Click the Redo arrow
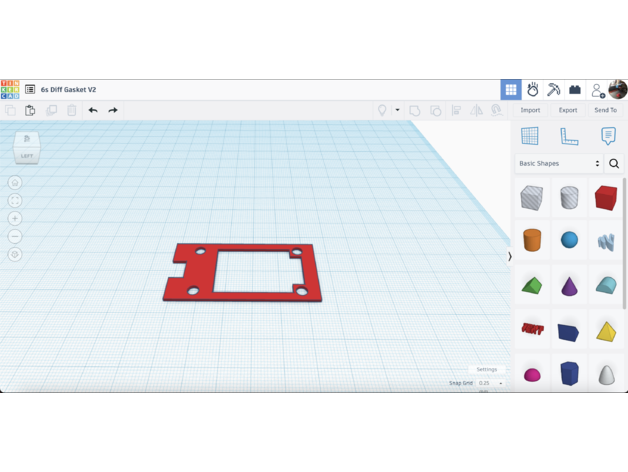The image size is (628, 472). coord(113,110)
